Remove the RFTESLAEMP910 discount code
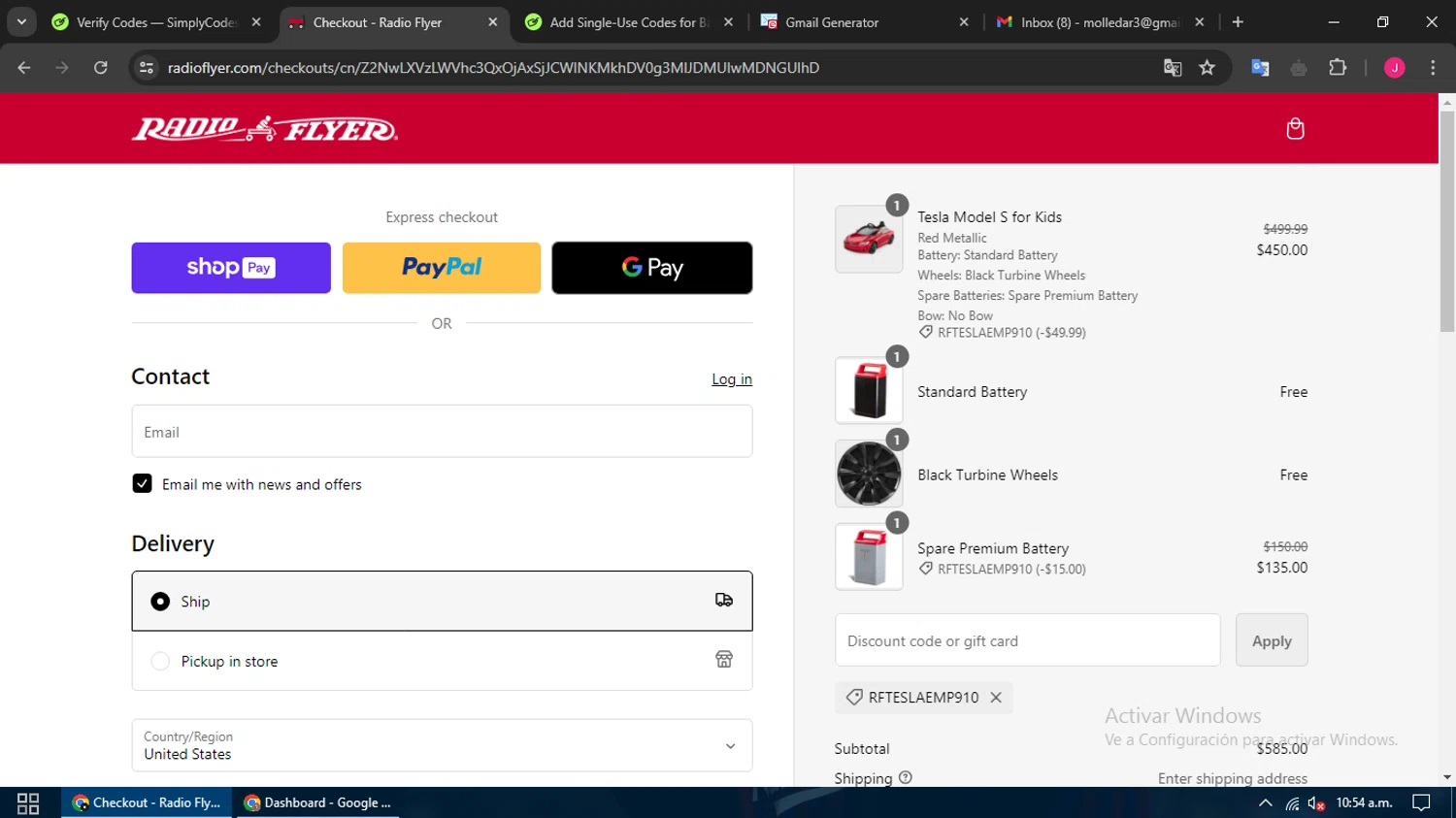The width and height of the screenshot is (1456, 818). click(x=996, y=697)
